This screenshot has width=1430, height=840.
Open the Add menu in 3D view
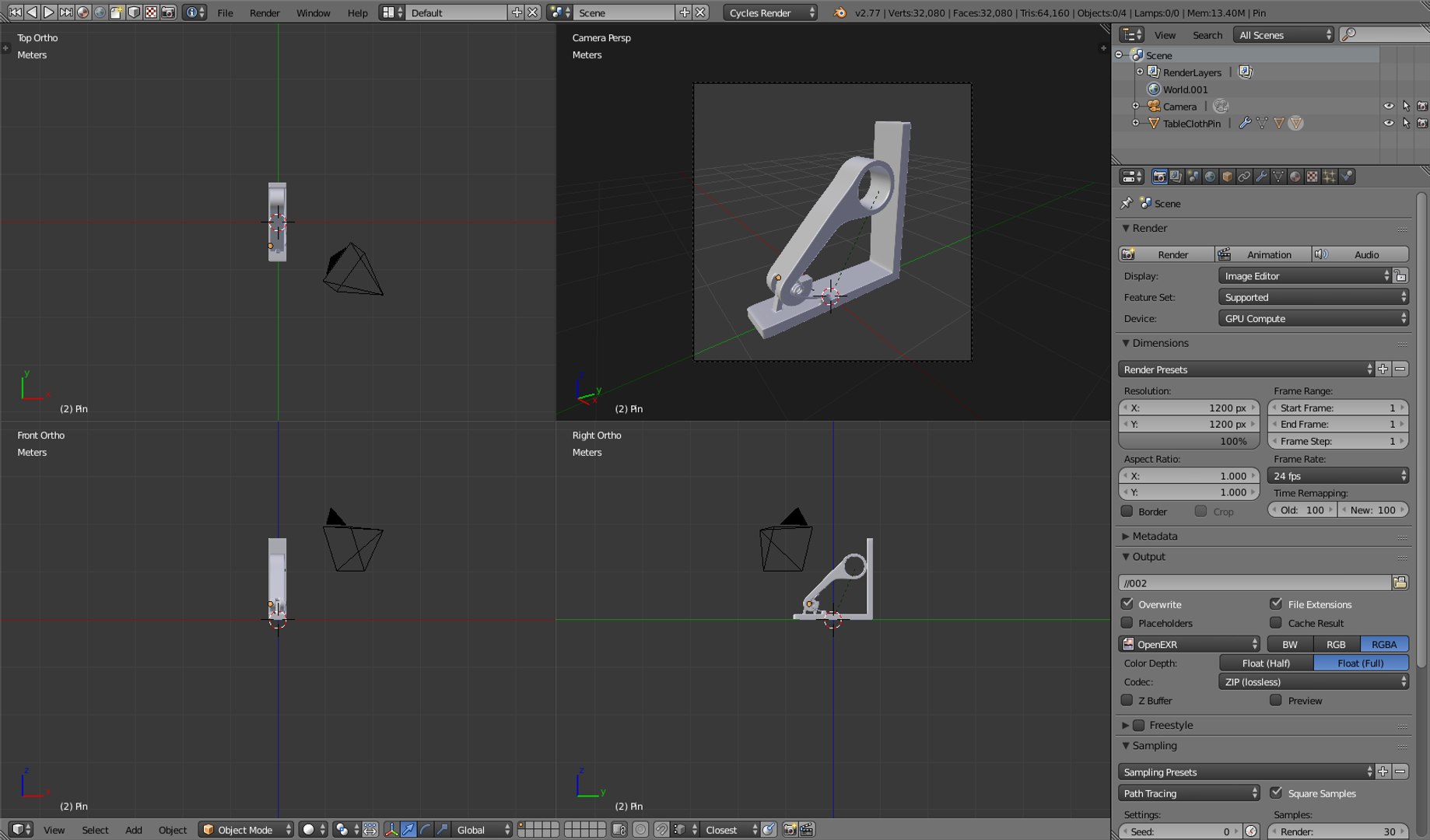coord(134,830)
